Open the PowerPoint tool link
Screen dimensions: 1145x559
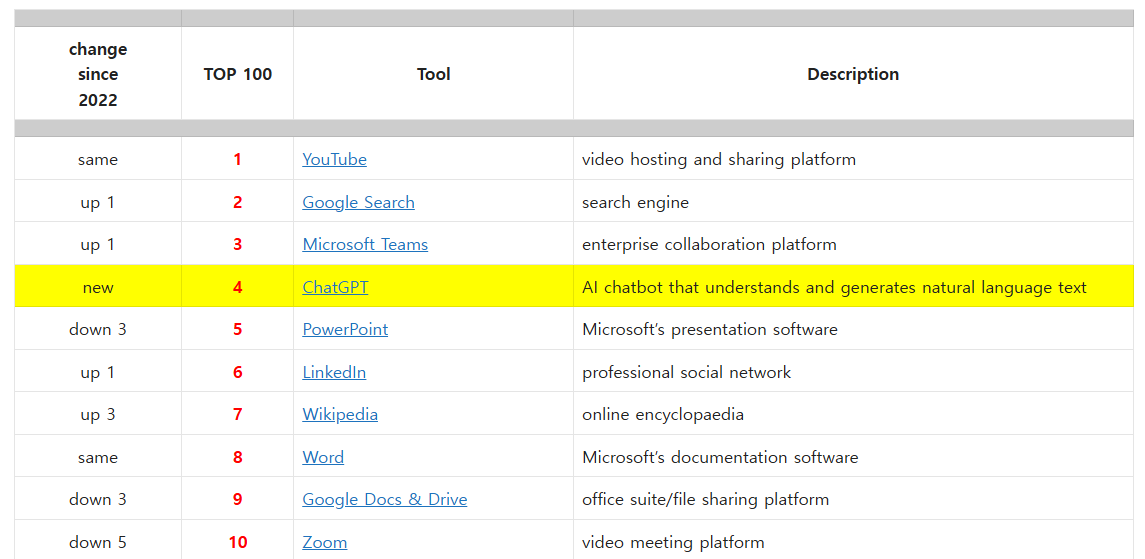point(345,330)
